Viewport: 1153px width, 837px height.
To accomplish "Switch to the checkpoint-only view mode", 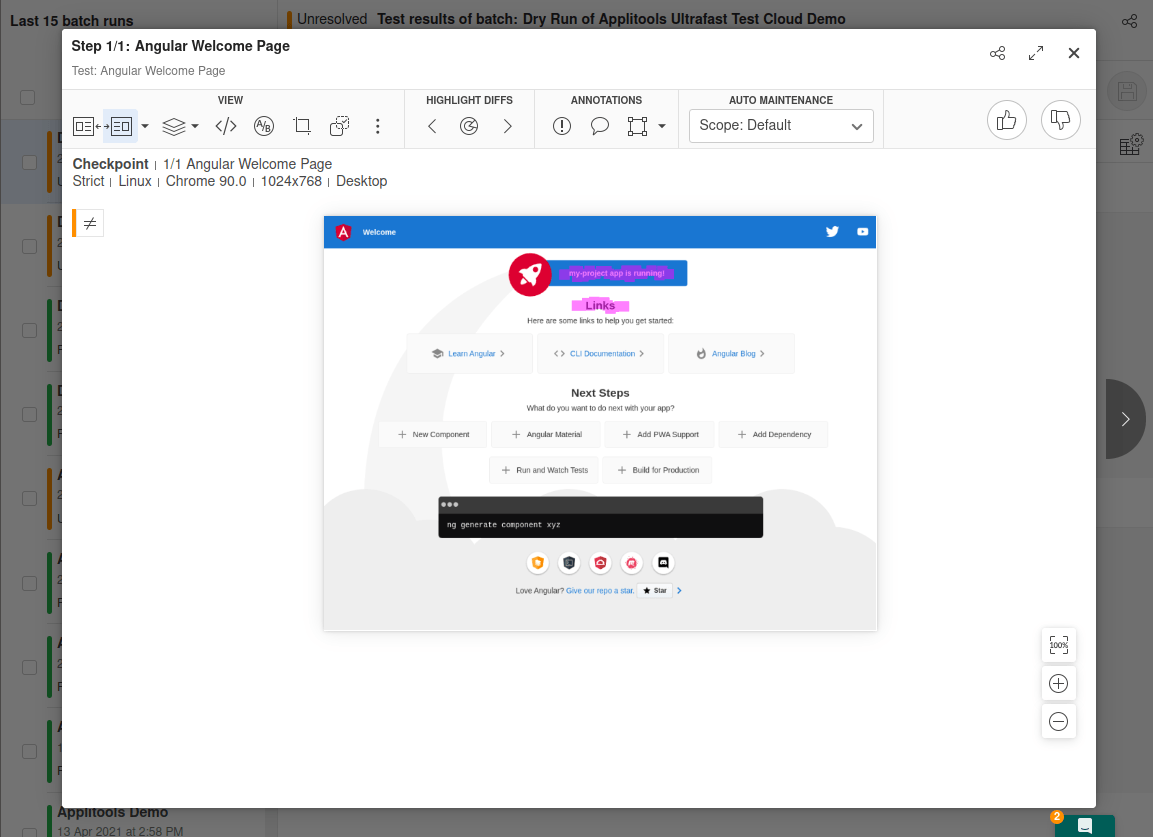I will click(x=121, y=126).
